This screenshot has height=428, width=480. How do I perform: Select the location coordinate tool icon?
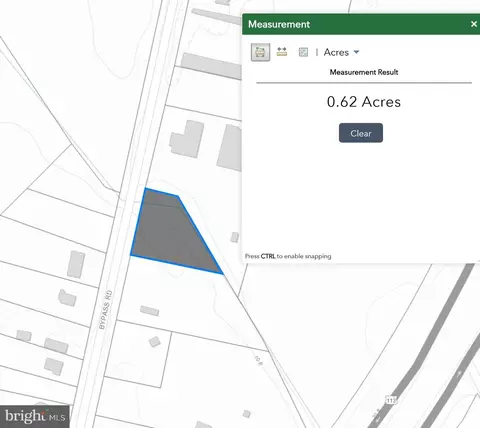click(x=303, y=52)
